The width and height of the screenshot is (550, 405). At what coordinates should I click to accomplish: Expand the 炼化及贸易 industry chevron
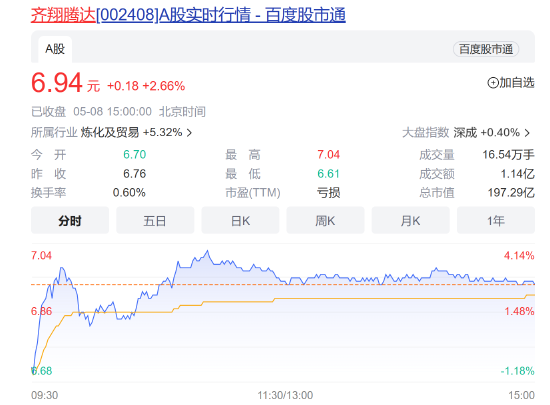189,133
